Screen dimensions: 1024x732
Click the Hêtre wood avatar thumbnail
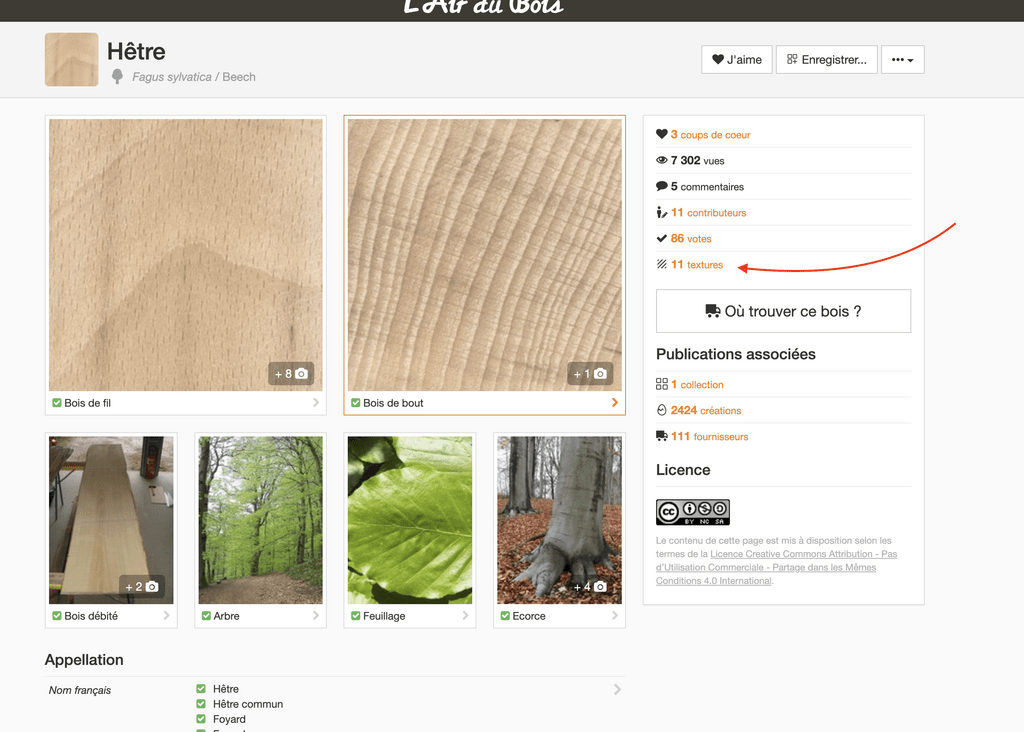[x=72, y=59]
